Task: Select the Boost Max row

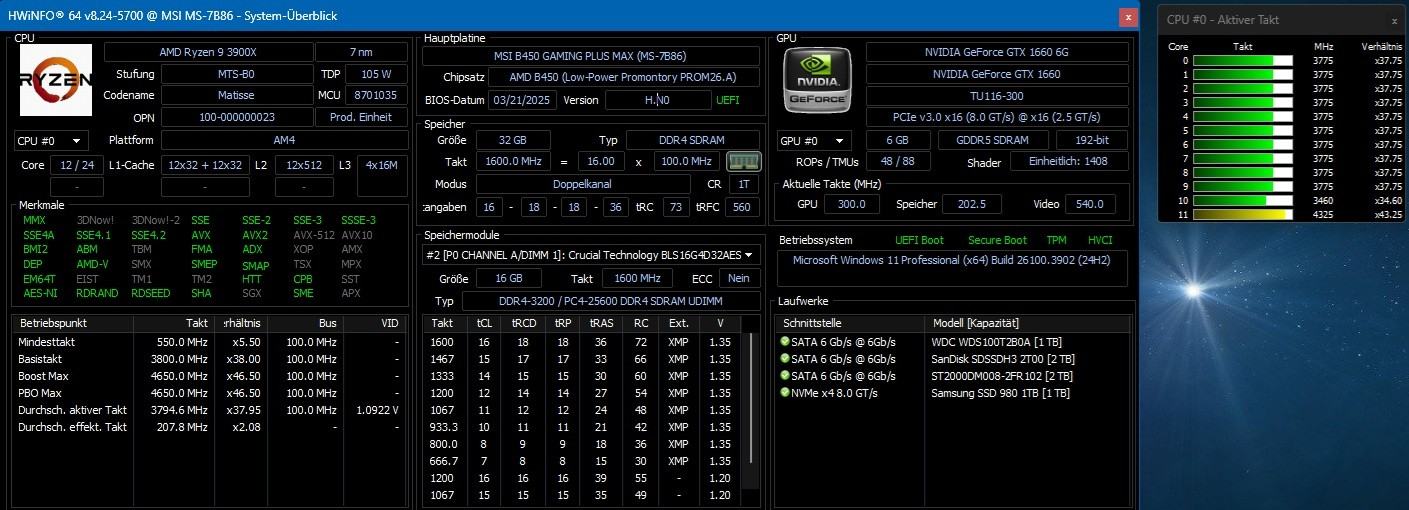Action: [x=212, y=376]
